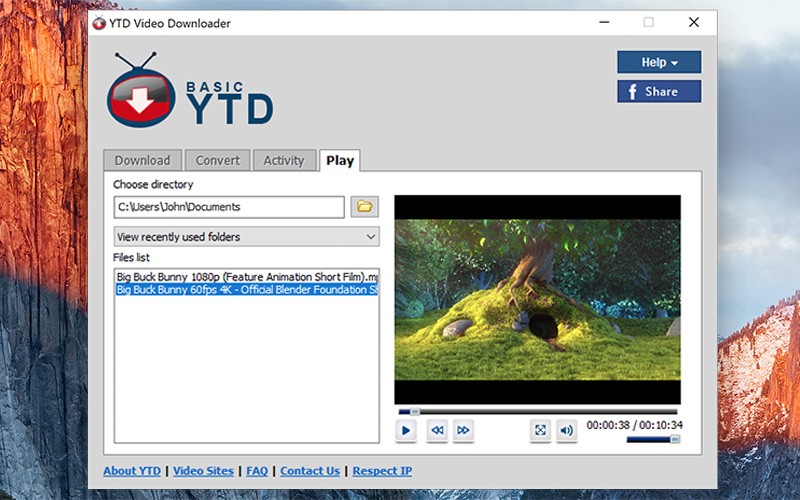Image resolution: width=800 pixels, height=500 pixels.
Task: Open the Contact Us link
Action: pos(310,471)
